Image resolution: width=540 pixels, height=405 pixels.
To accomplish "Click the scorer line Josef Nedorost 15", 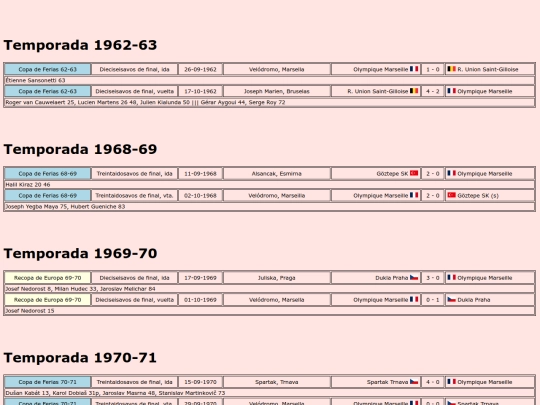I will click(x=270, y=311).
